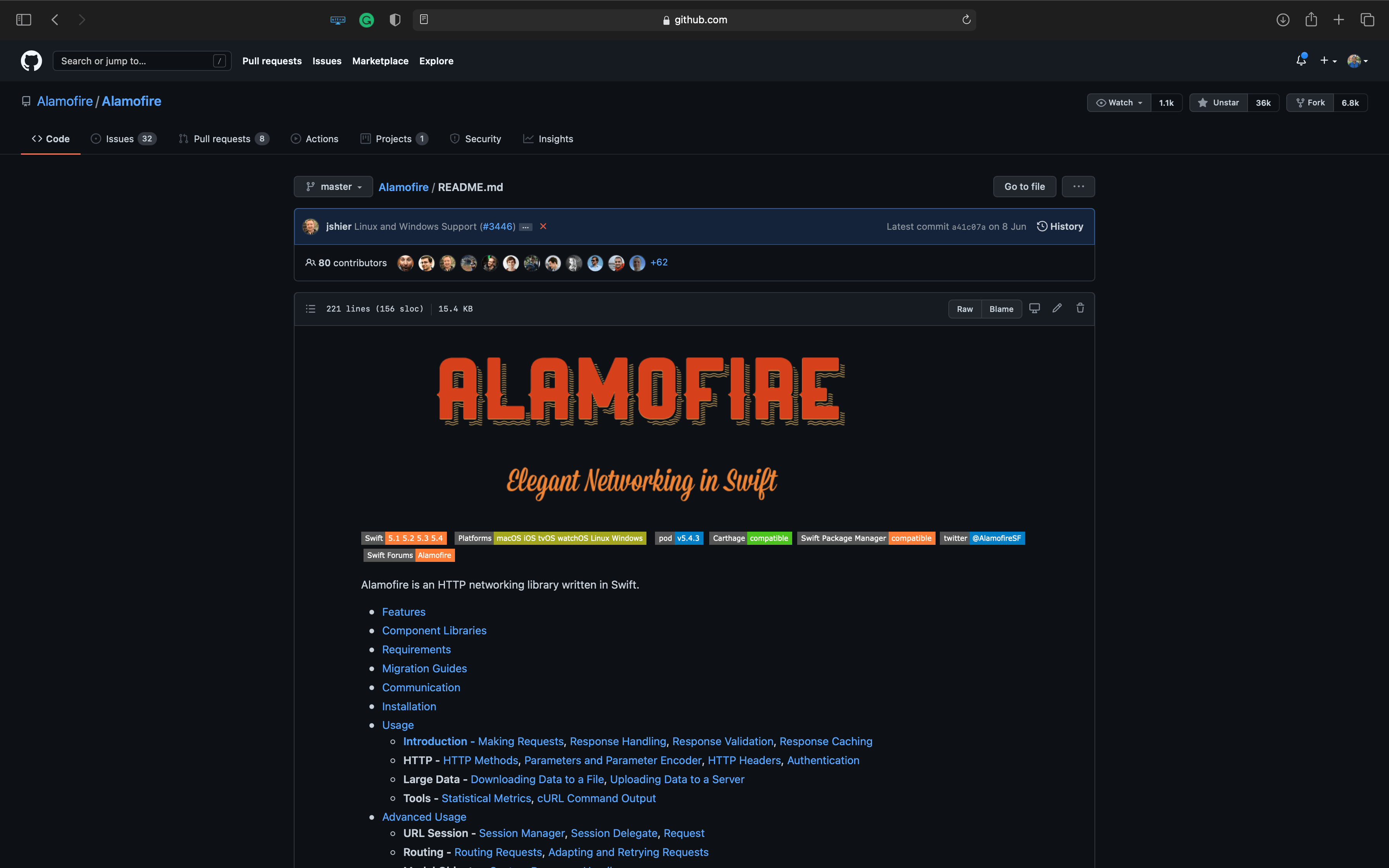The height and width of the screenshot is (868, 1389).
Task: Click the Alamofire owner link in the header
Action: pos(65,101)
